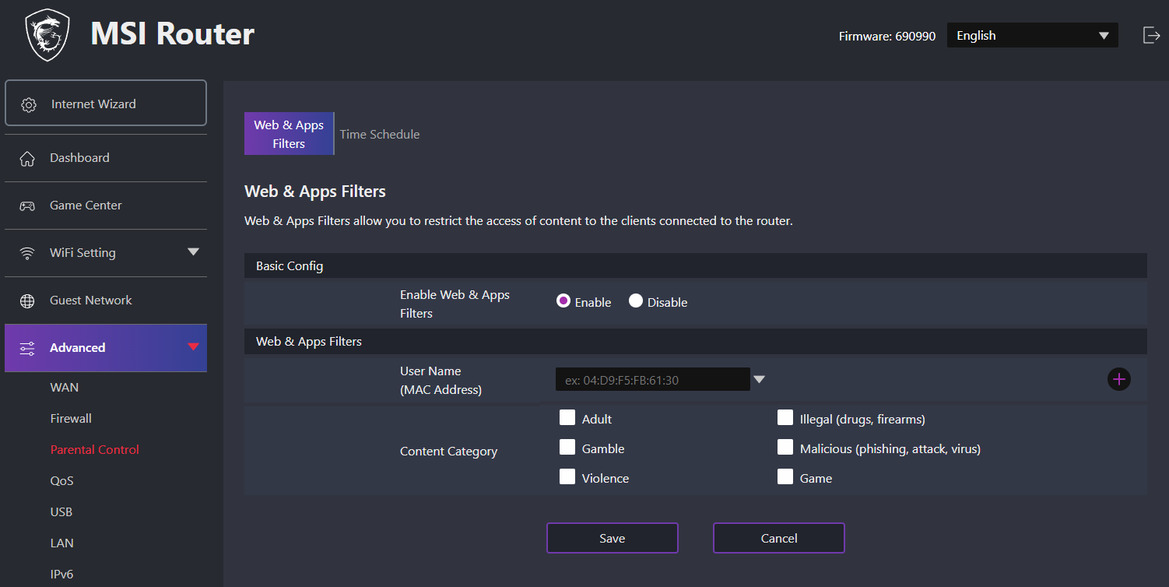Click the MSI Router title text
The image size is (1169, 587).
(172, 34)
